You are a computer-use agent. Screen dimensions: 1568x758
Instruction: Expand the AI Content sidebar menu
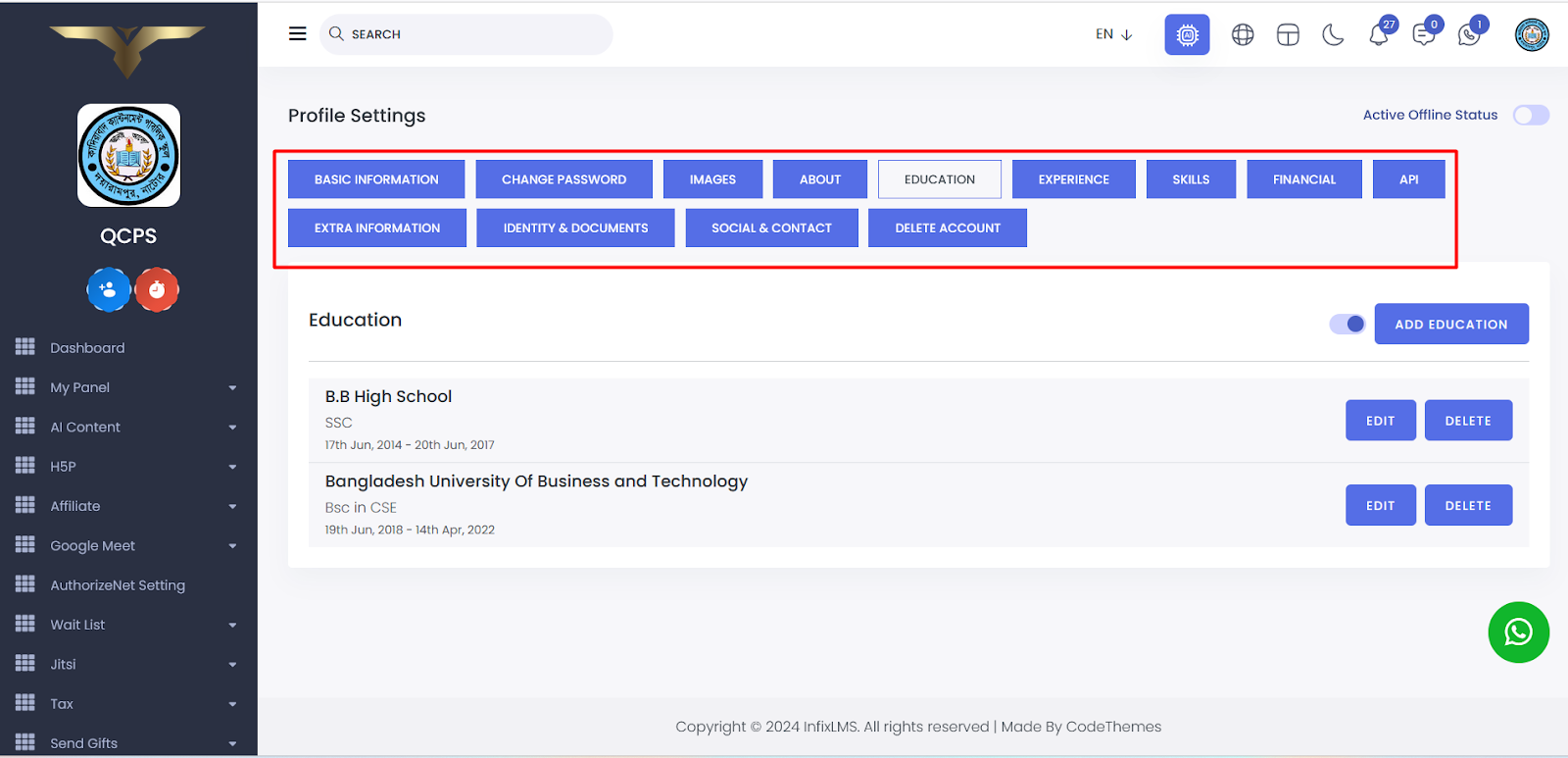pos(127,428)
